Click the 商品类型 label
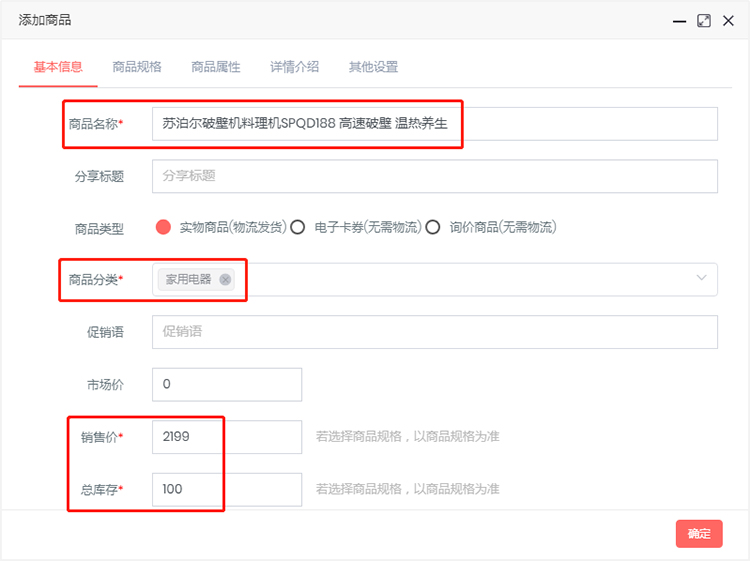 point(99,229)
